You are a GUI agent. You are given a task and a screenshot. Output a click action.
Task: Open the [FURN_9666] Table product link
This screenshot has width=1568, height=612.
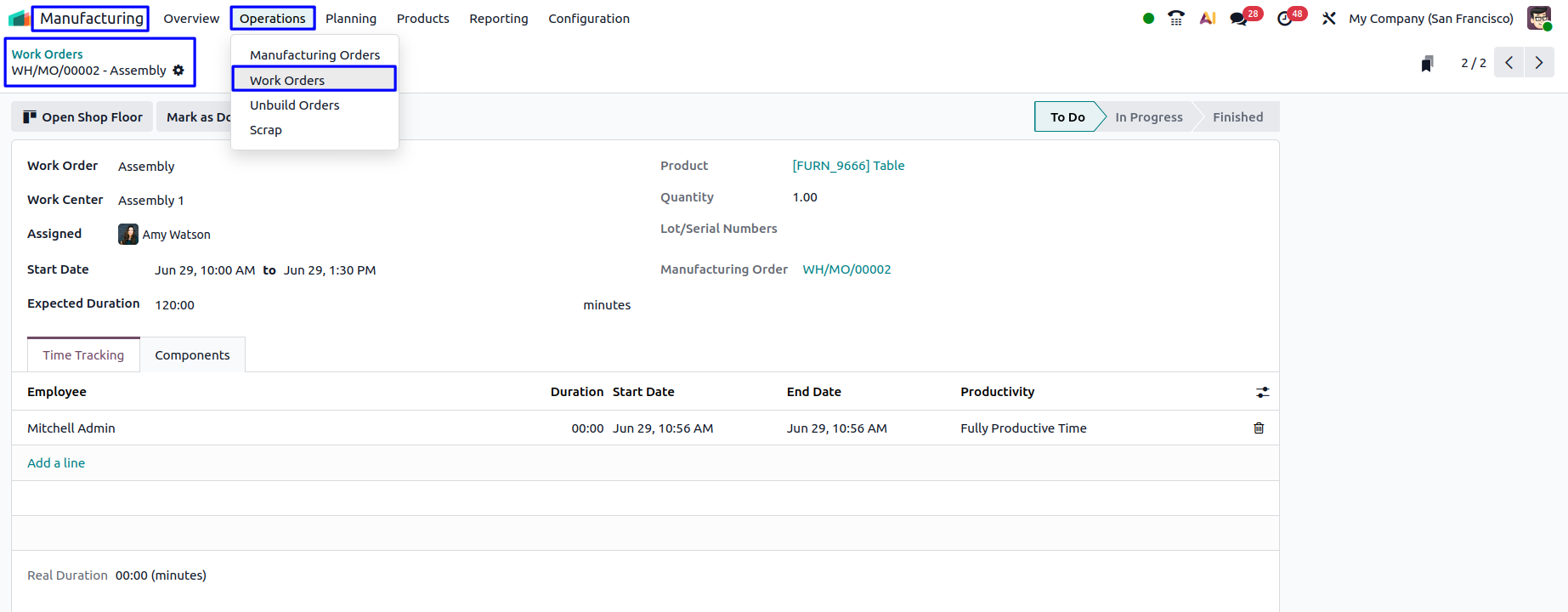848,166
